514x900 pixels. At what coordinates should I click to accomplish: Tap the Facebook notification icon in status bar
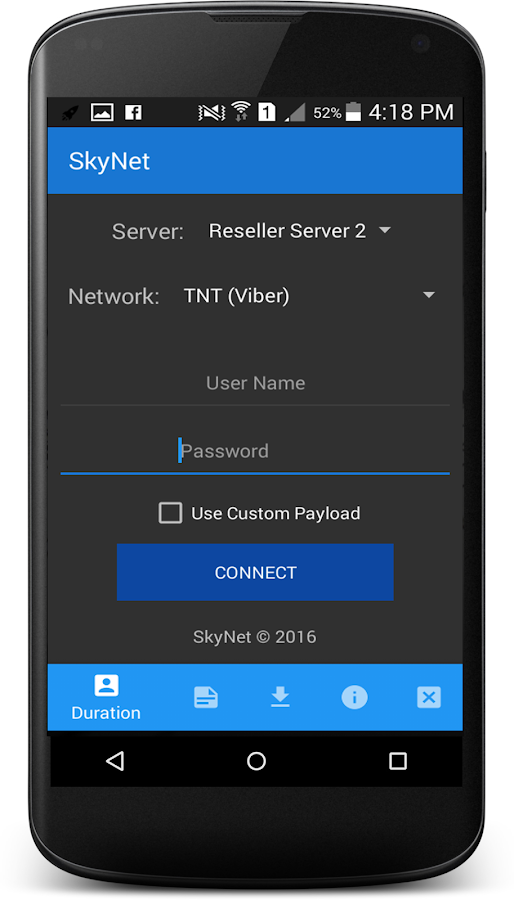click(x=133, y=112)
